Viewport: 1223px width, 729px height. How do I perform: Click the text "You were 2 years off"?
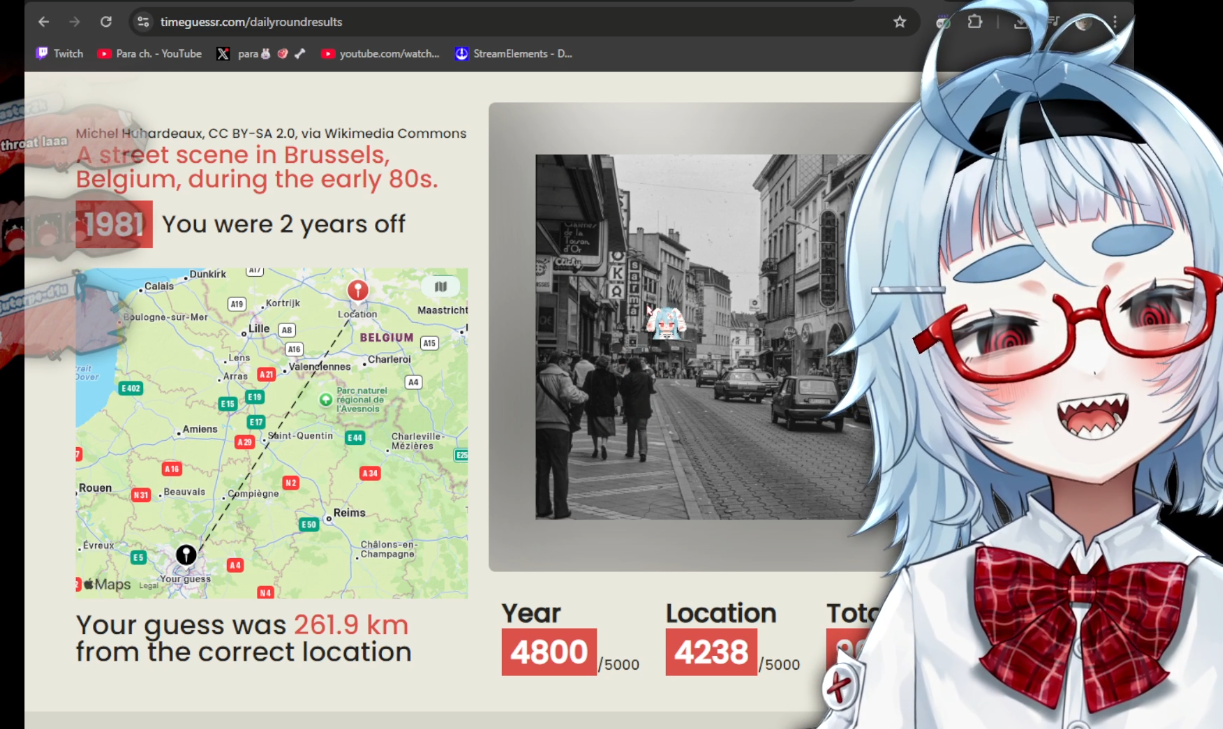click(x=284, y=224)
